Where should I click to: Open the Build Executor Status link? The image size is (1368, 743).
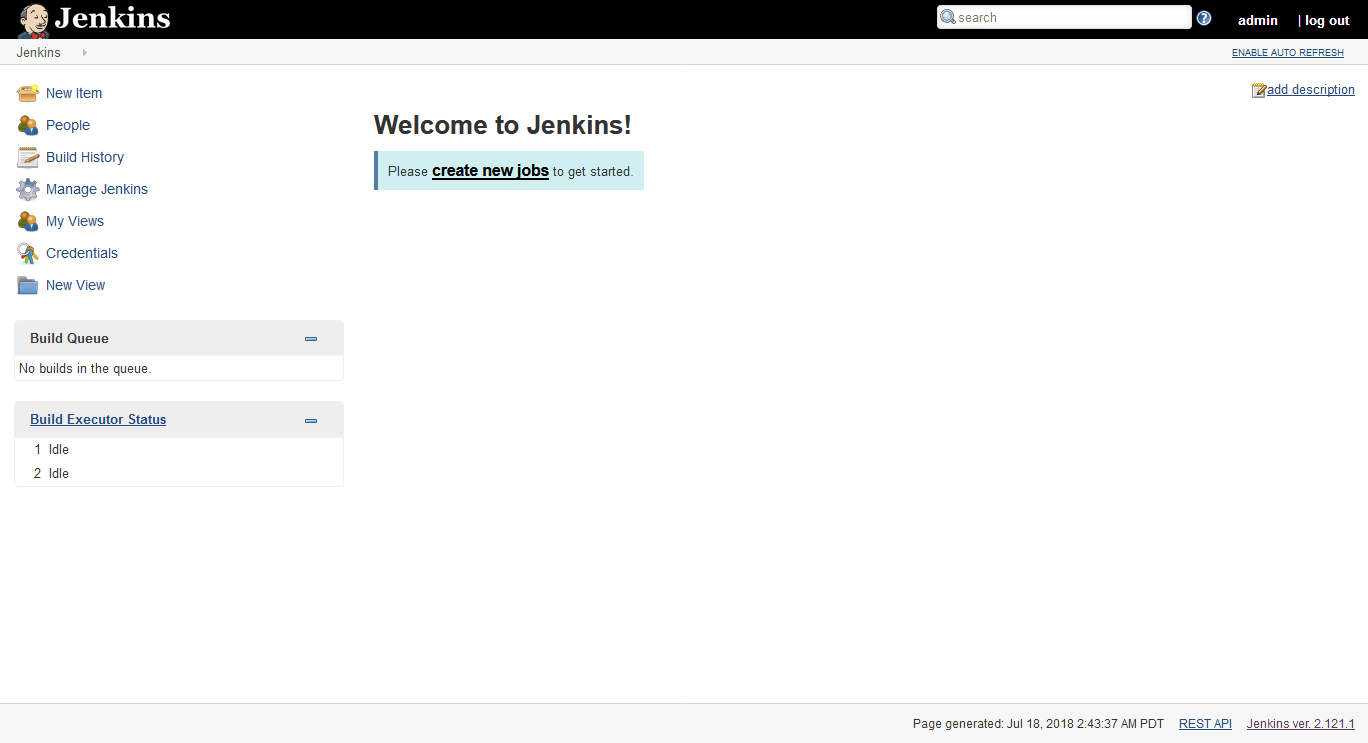click(98, 420)
